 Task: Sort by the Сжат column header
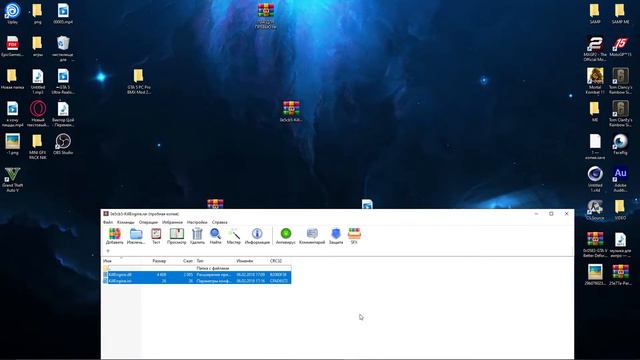tap(188, 261)
